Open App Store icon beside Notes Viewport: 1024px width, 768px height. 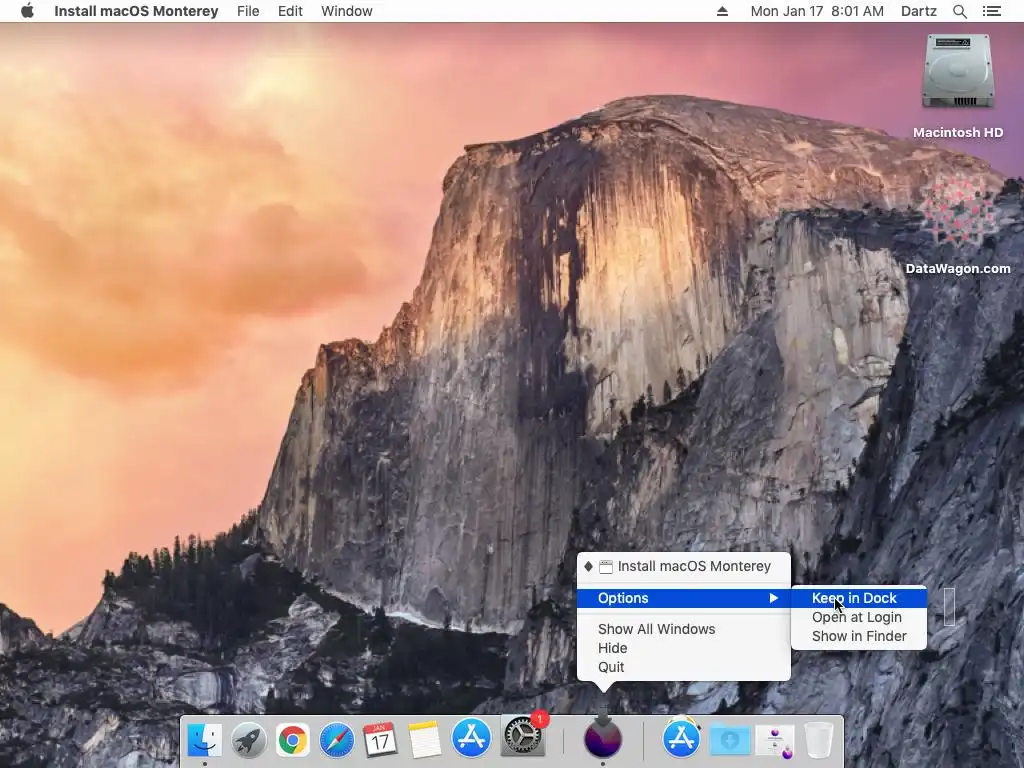(471, 738)
